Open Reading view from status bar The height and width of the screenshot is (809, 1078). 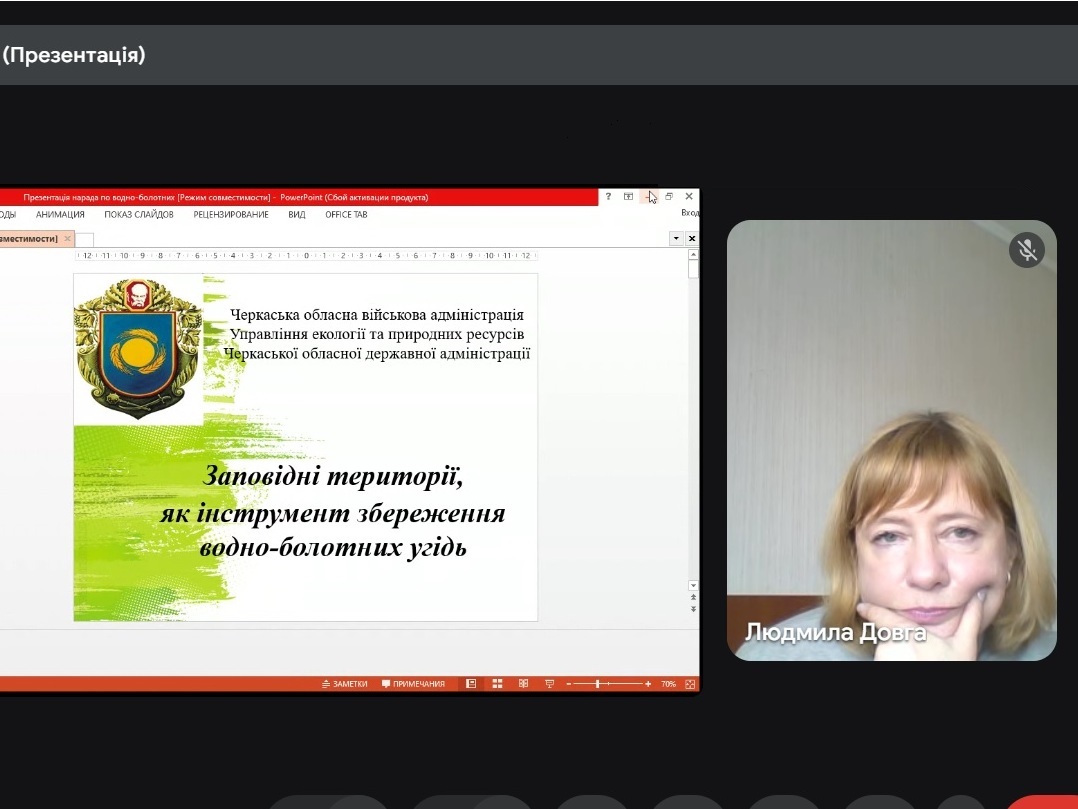point(523,684)
